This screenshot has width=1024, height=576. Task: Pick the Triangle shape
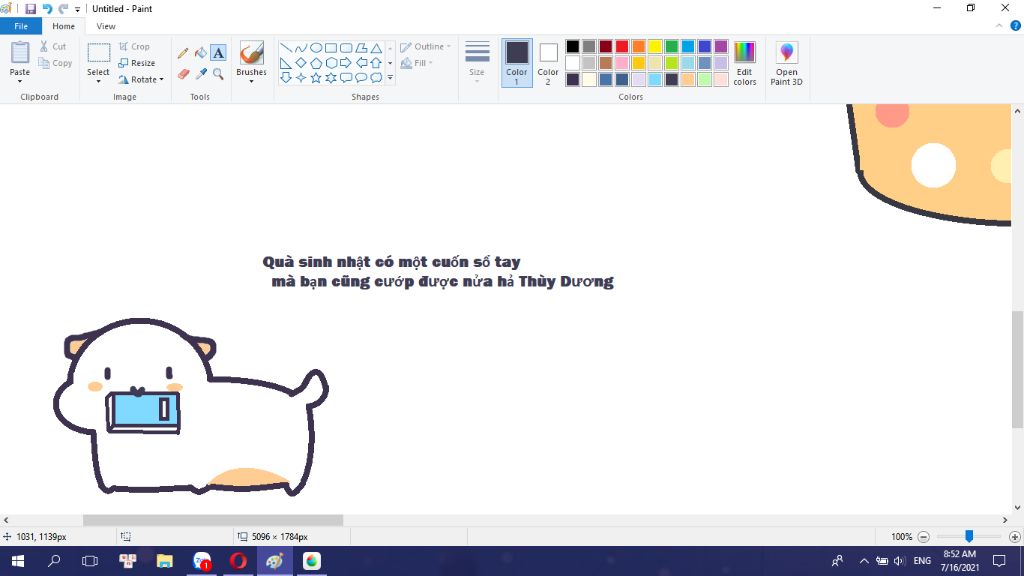(x=376, y=48)
